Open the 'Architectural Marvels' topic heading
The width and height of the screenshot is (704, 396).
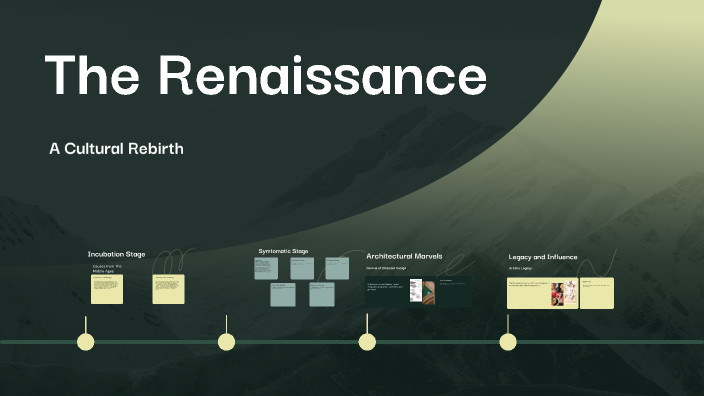404,256
